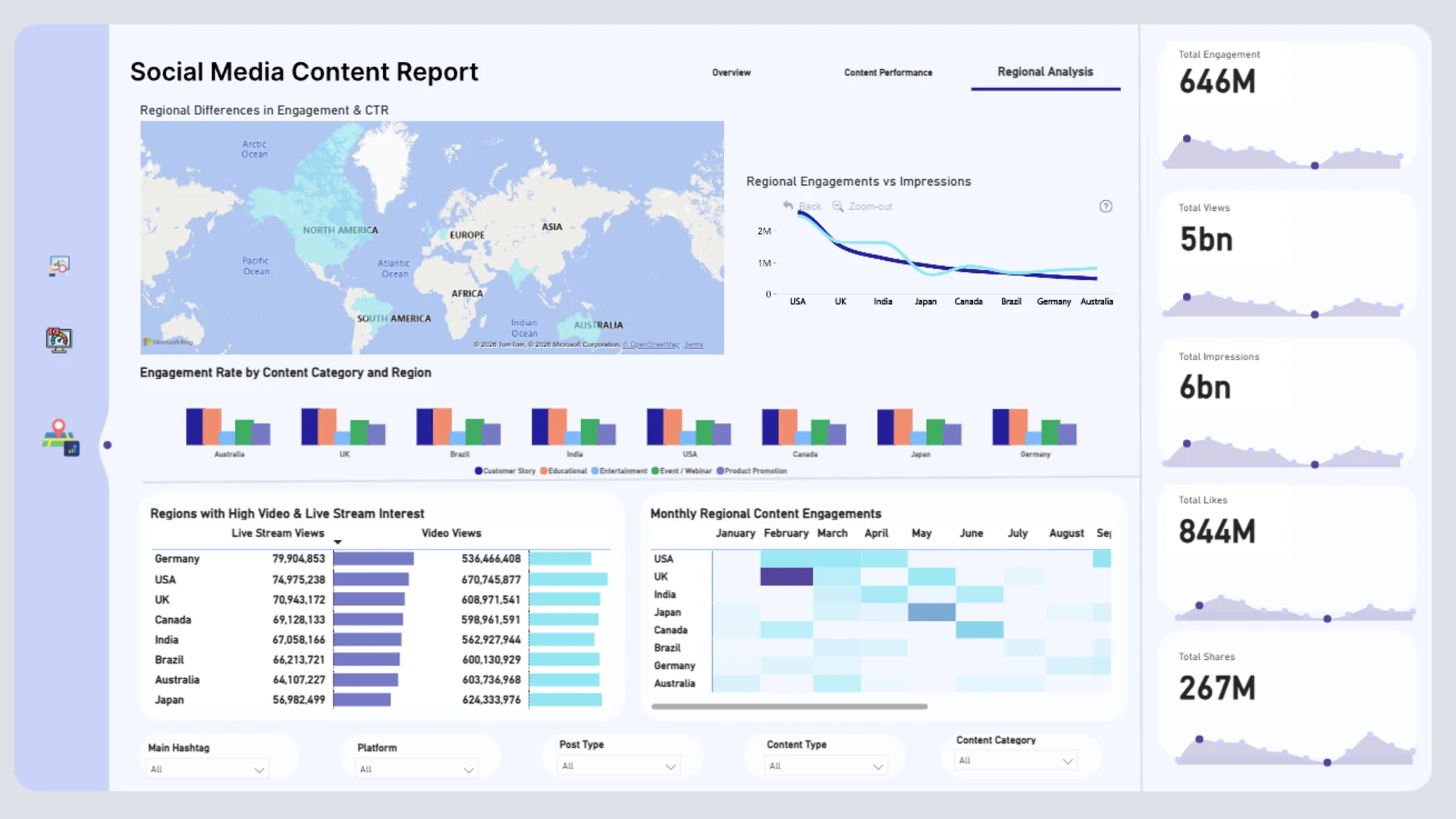1456x819 pixels.
Task: Switch to the Content Performance tab
Action: [888, 73]
